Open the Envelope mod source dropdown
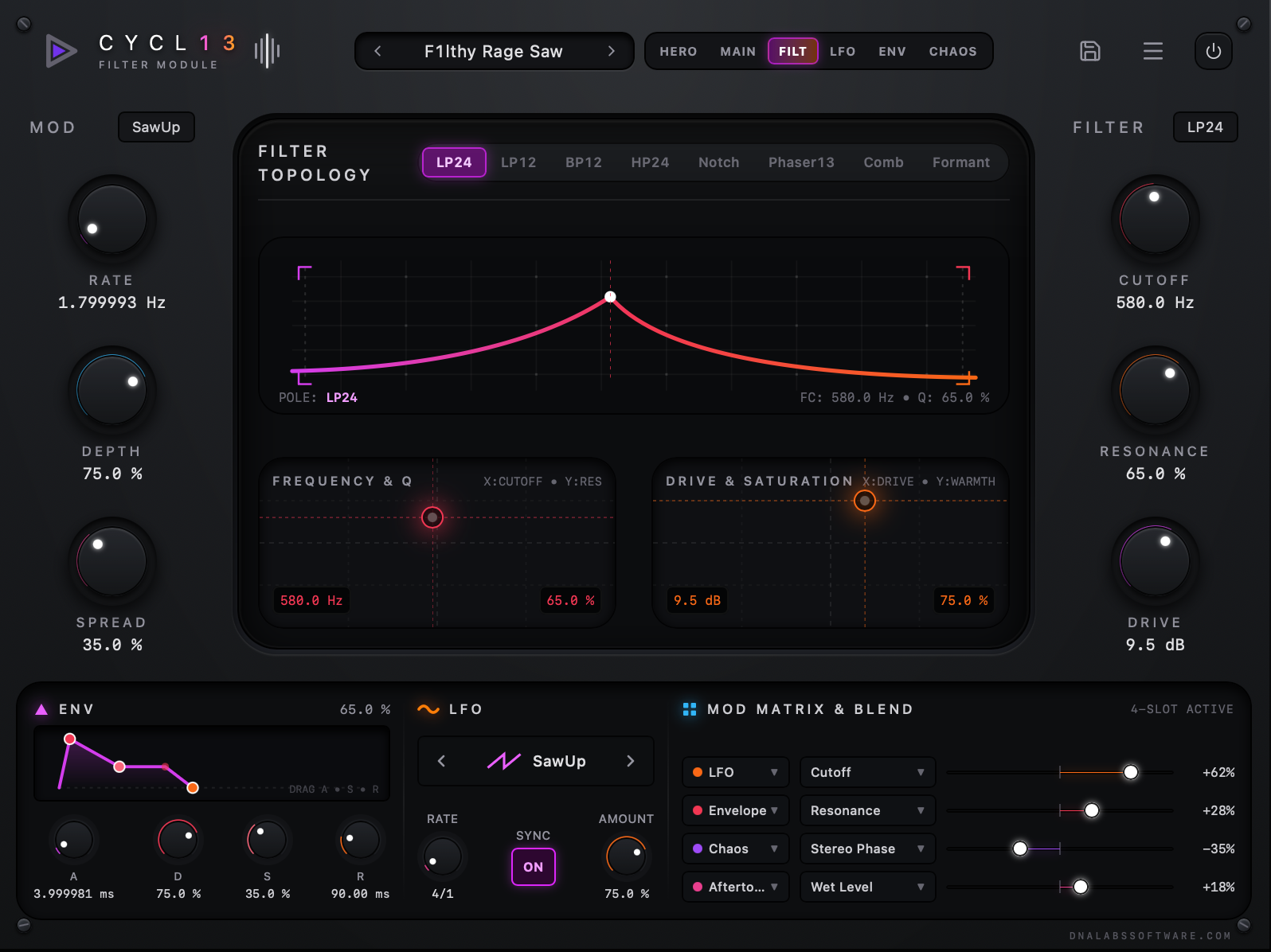Screen dimensions: 1271x952 click(736, 810)
